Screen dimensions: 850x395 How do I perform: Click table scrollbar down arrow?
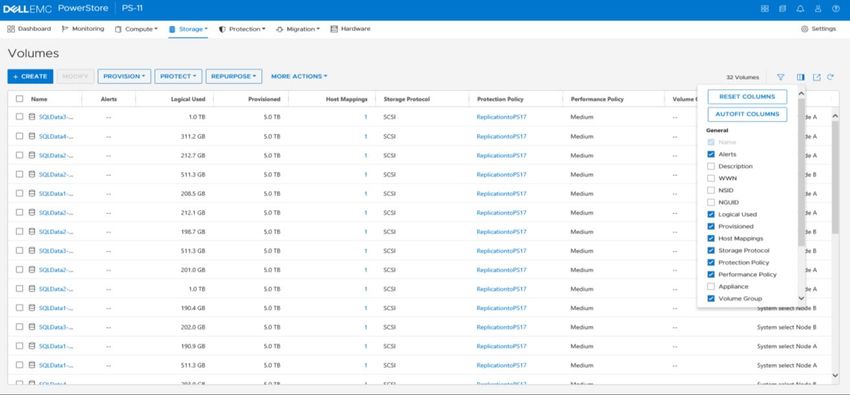point(835,375)
